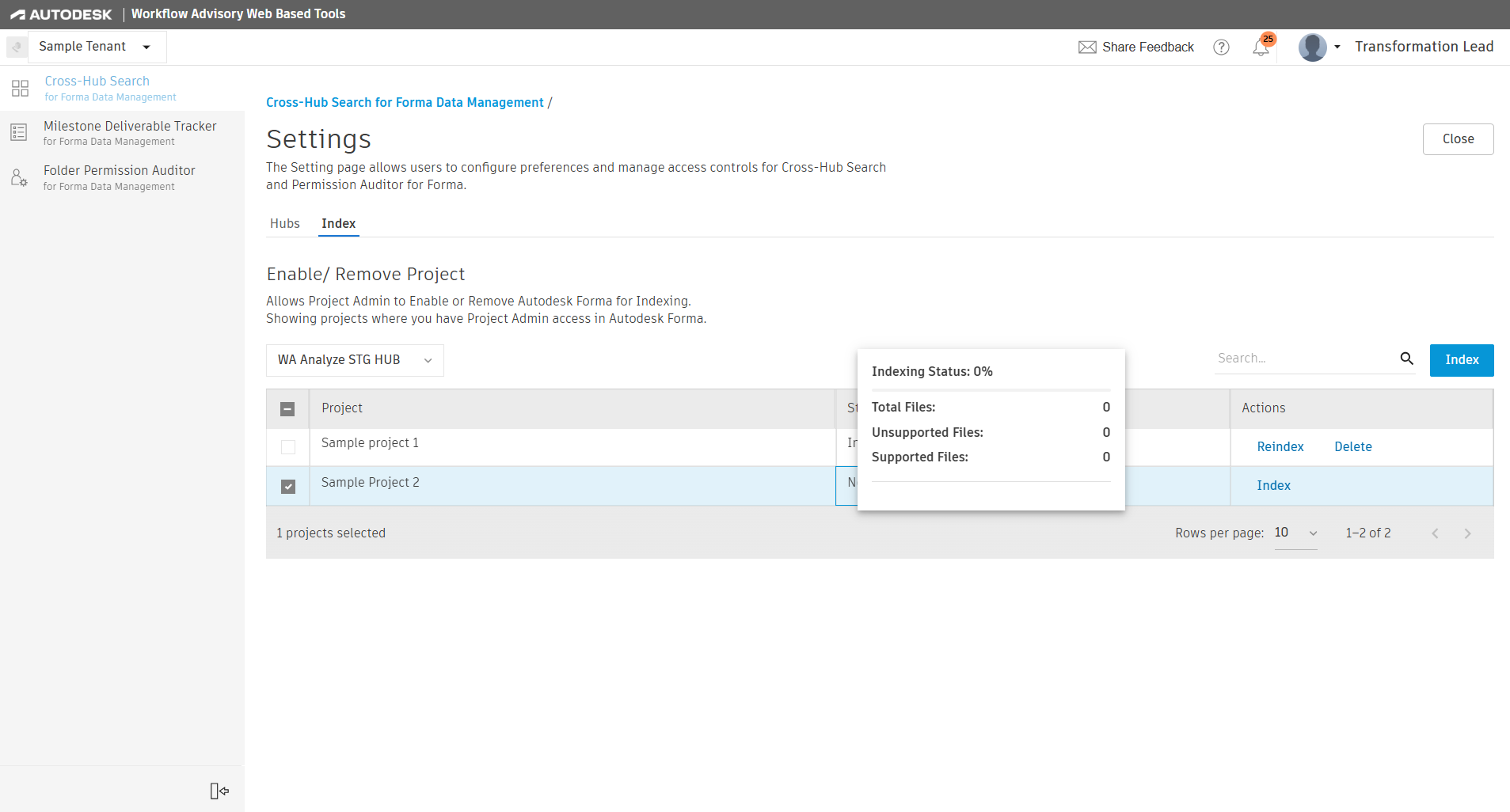Uncheck the Sample Project 2 checkbox
Viewport: 1510px width, 812px height.
[288, 486]
